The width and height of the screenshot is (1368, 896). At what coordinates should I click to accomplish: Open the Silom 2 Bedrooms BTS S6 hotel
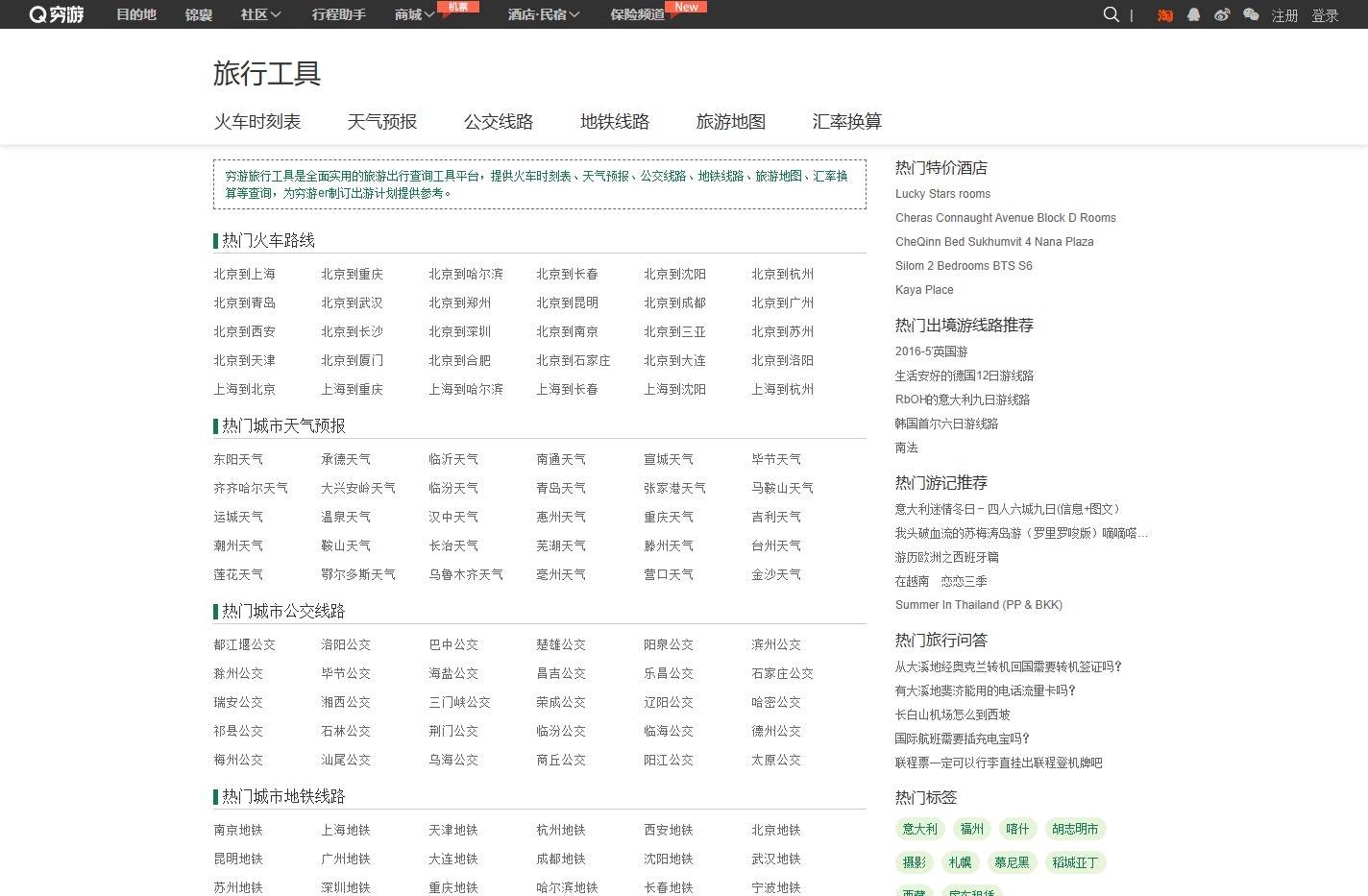tap(964, 266)
